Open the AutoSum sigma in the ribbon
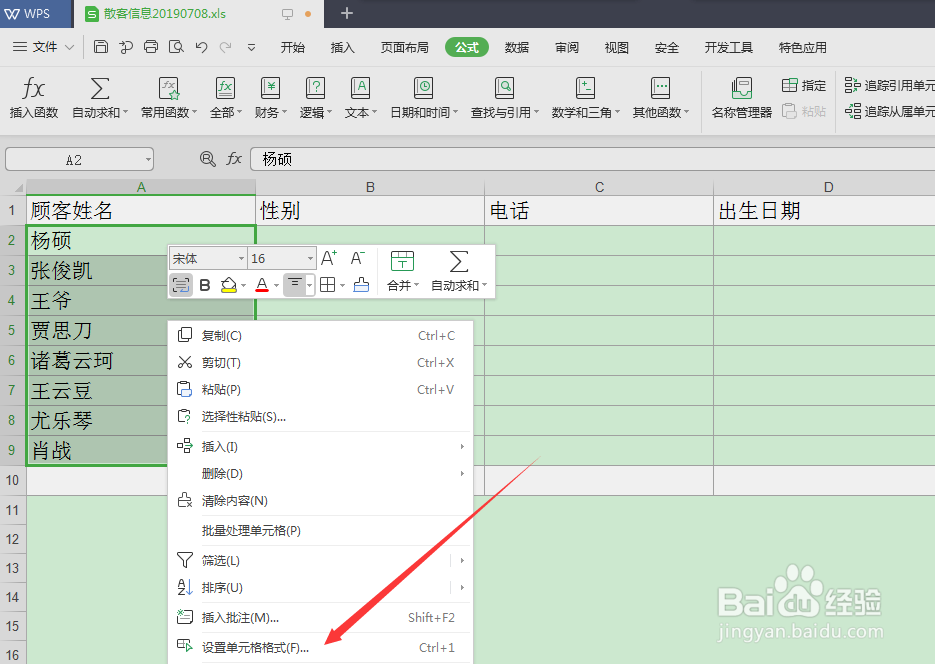Viewport: 935px width, 664px height. [100, 89]
